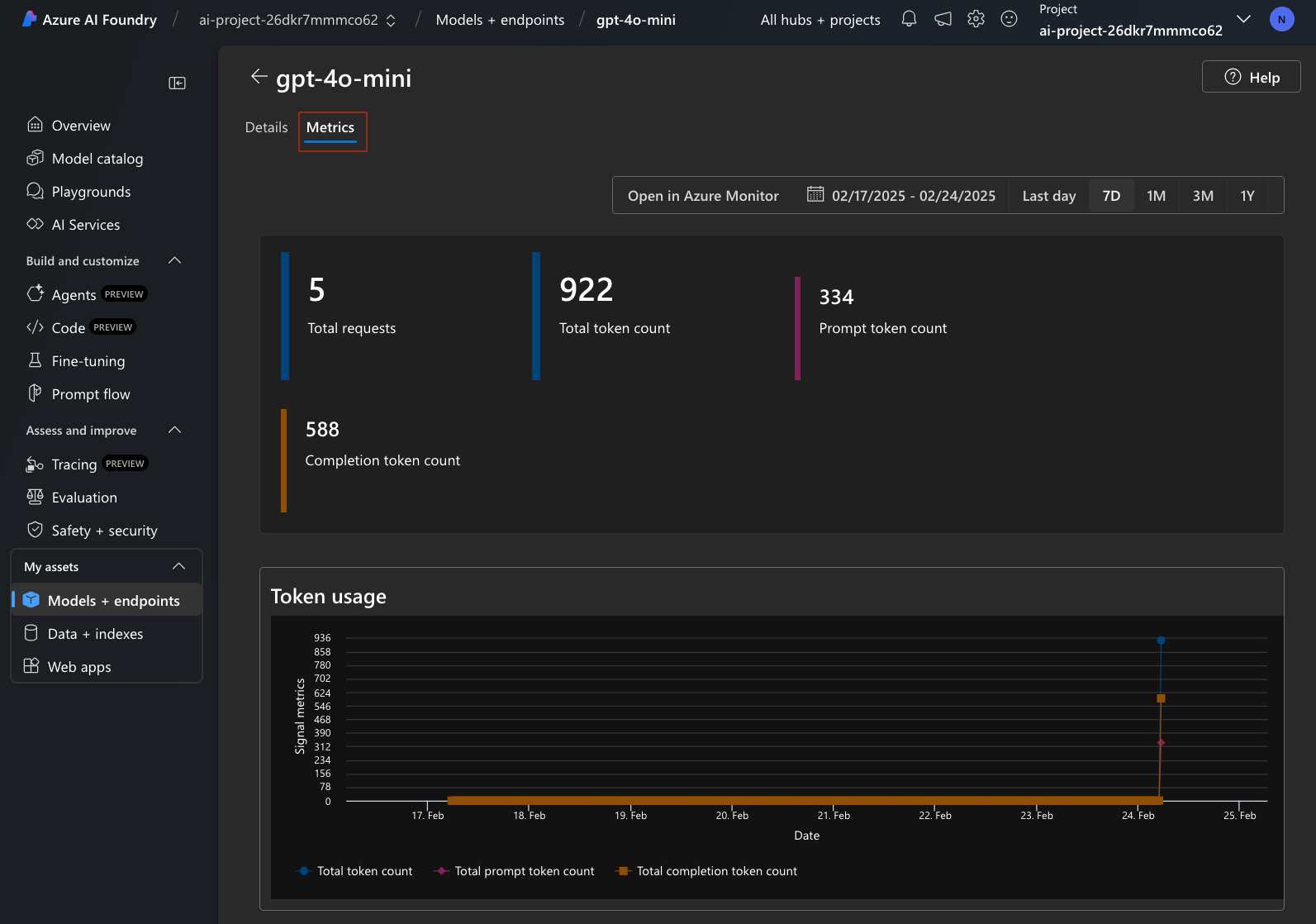Click the 588 Completion token count value
Screen dimensions: 1316x924
point(322,429)
